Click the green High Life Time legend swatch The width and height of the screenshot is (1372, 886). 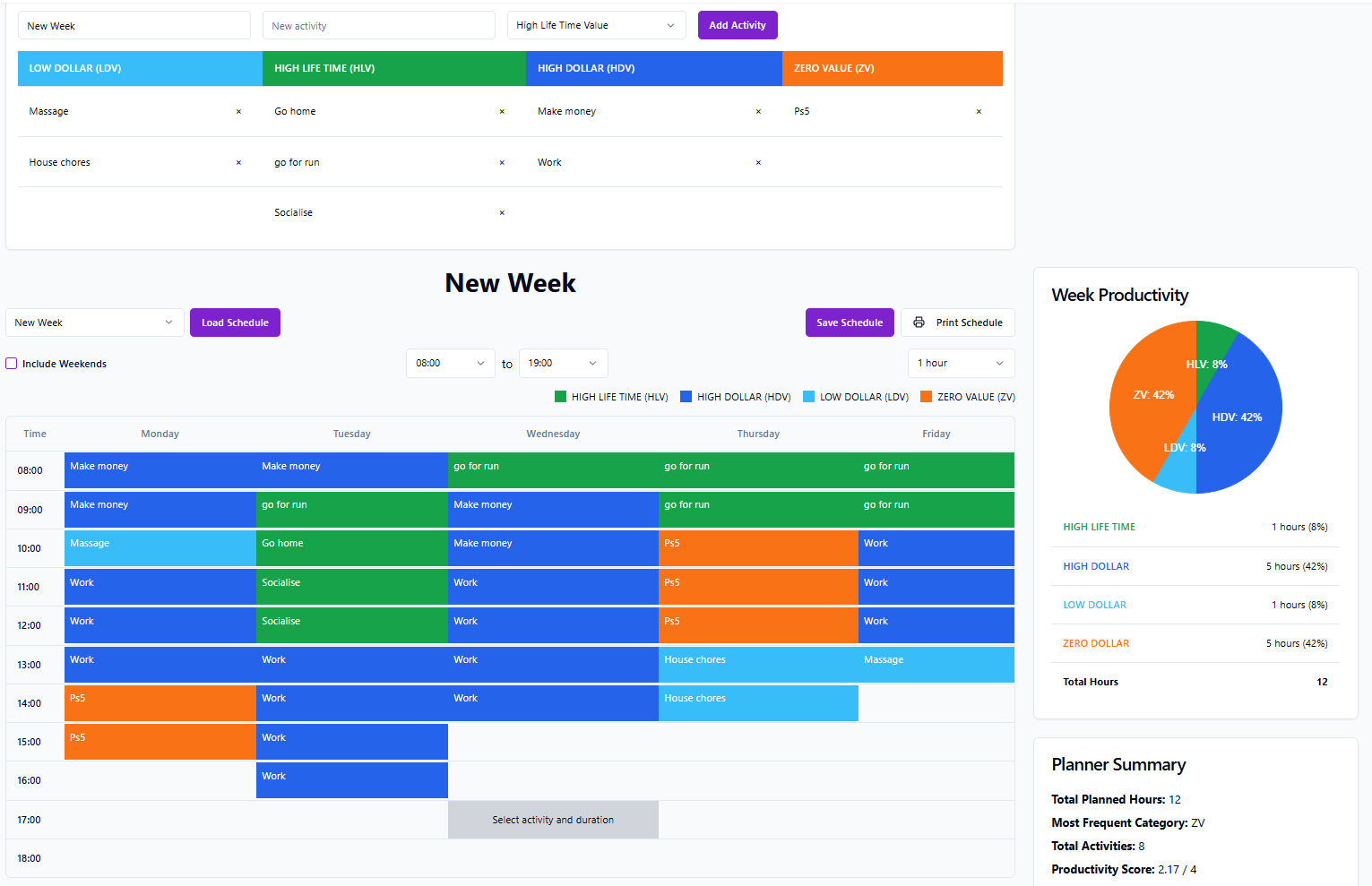tap(560, 397)
